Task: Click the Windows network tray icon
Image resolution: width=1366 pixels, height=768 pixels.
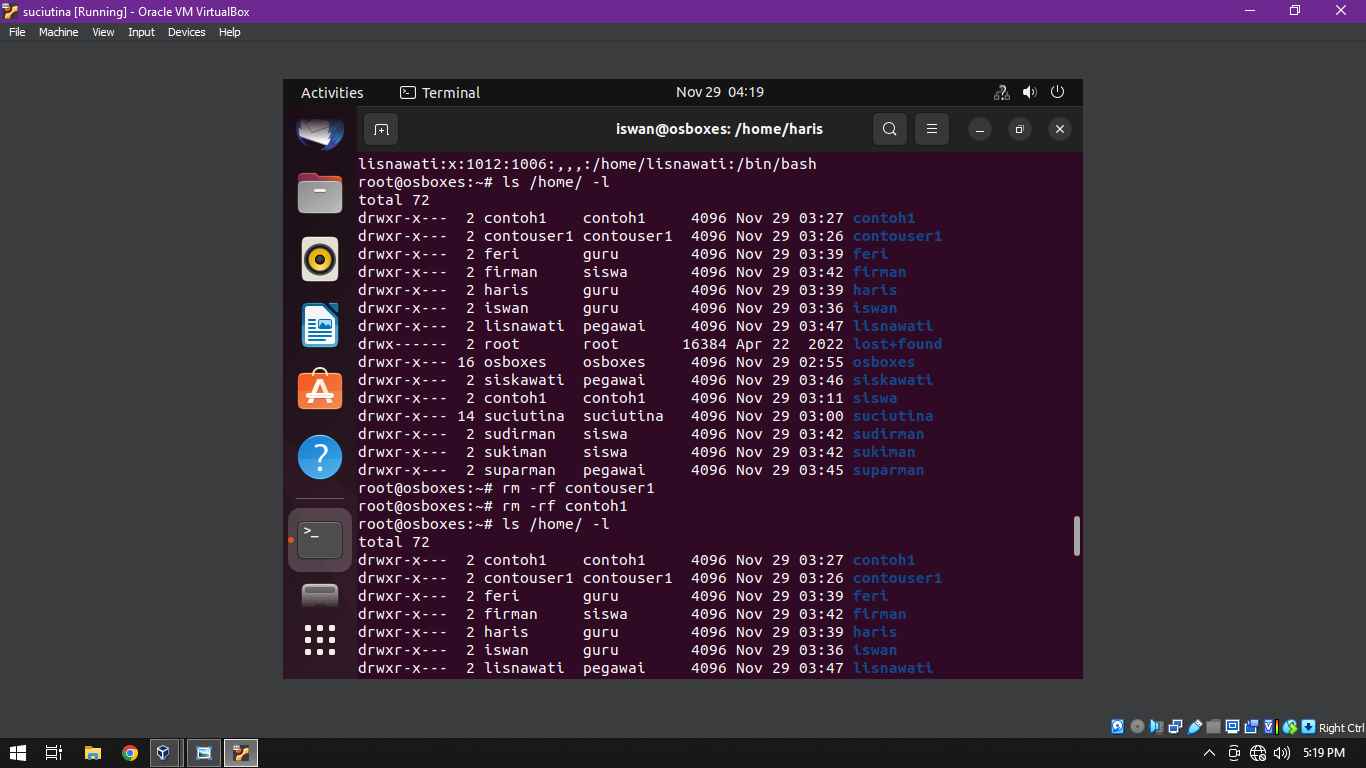Action: click(1258, 753)
